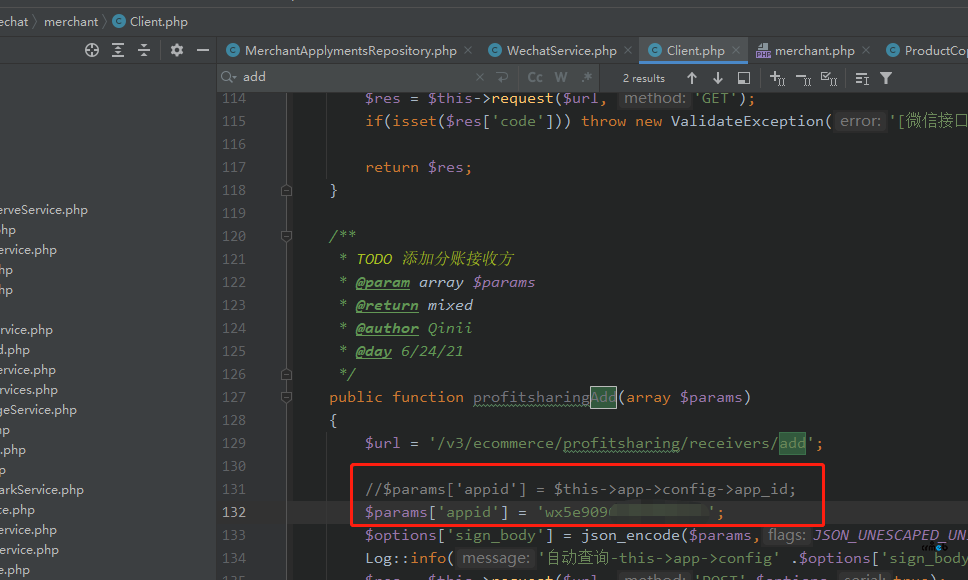This screenshot has width=968, height=580.
Task: Collapse the doc comment at line 120
Action: pos(287,236)
